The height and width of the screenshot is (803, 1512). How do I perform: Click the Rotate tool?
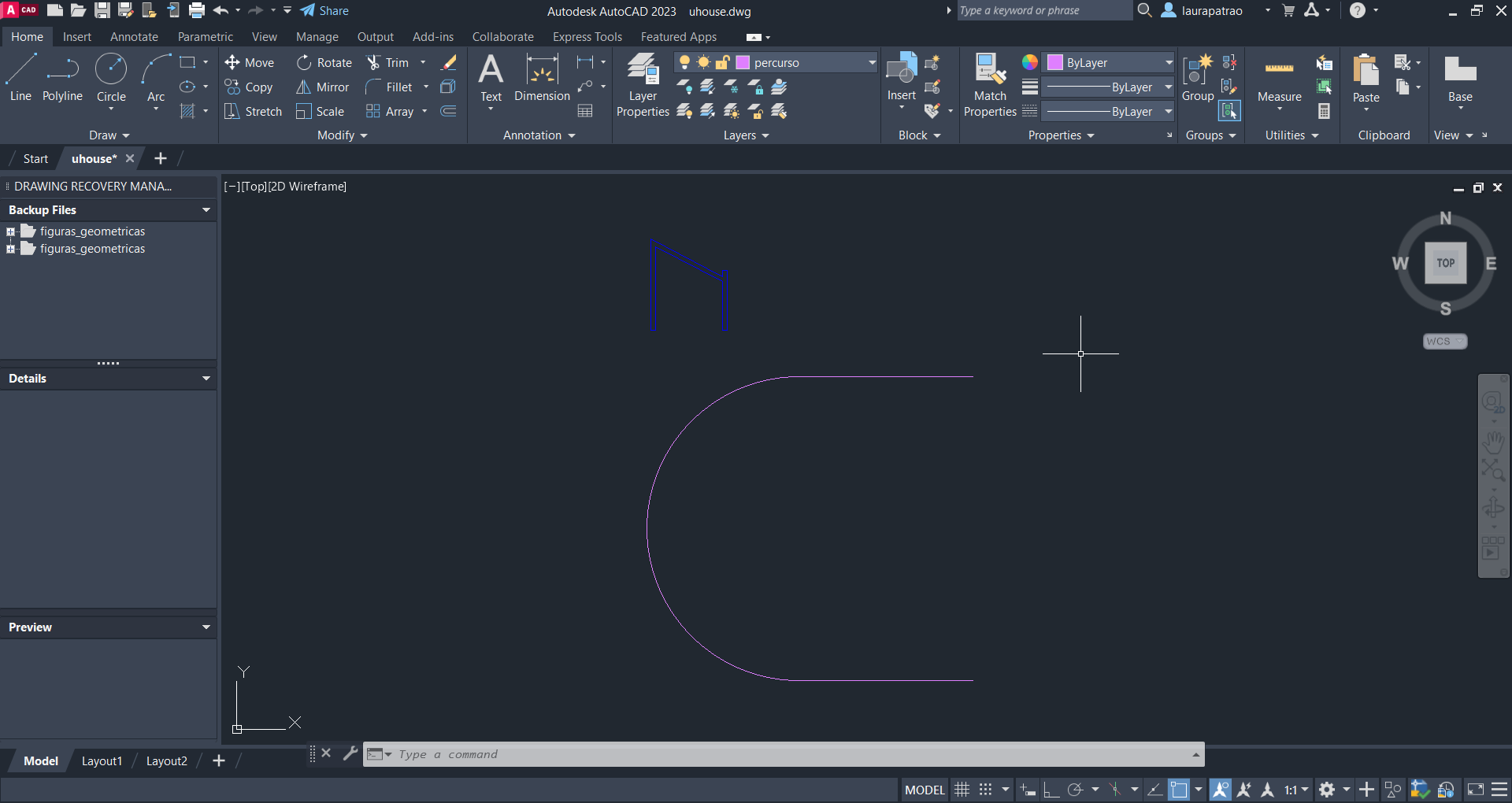(324, 63)
